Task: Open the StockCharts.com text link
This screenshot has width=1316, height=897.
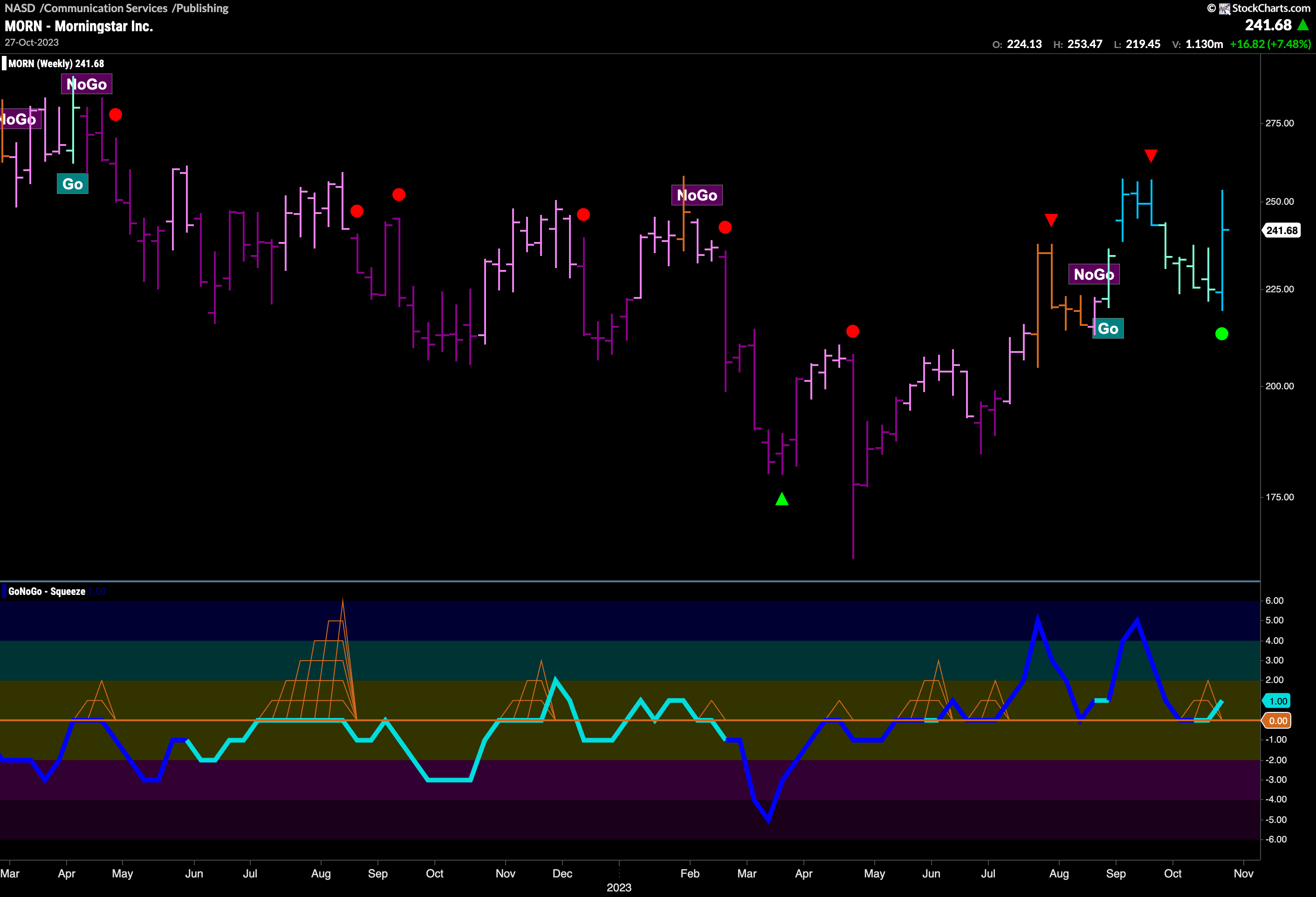Action: coord(1271,8)
